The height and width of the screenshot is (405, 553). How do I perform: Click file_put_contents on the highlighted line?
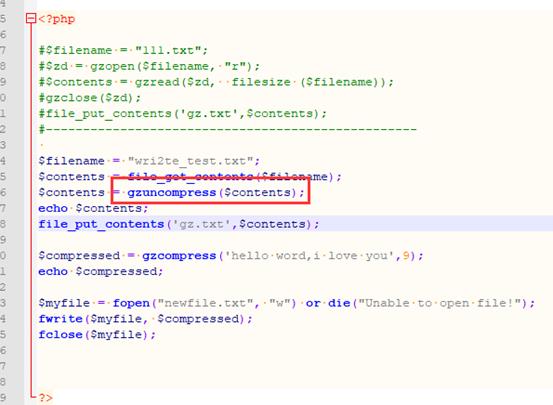click(x=101, y=224)
